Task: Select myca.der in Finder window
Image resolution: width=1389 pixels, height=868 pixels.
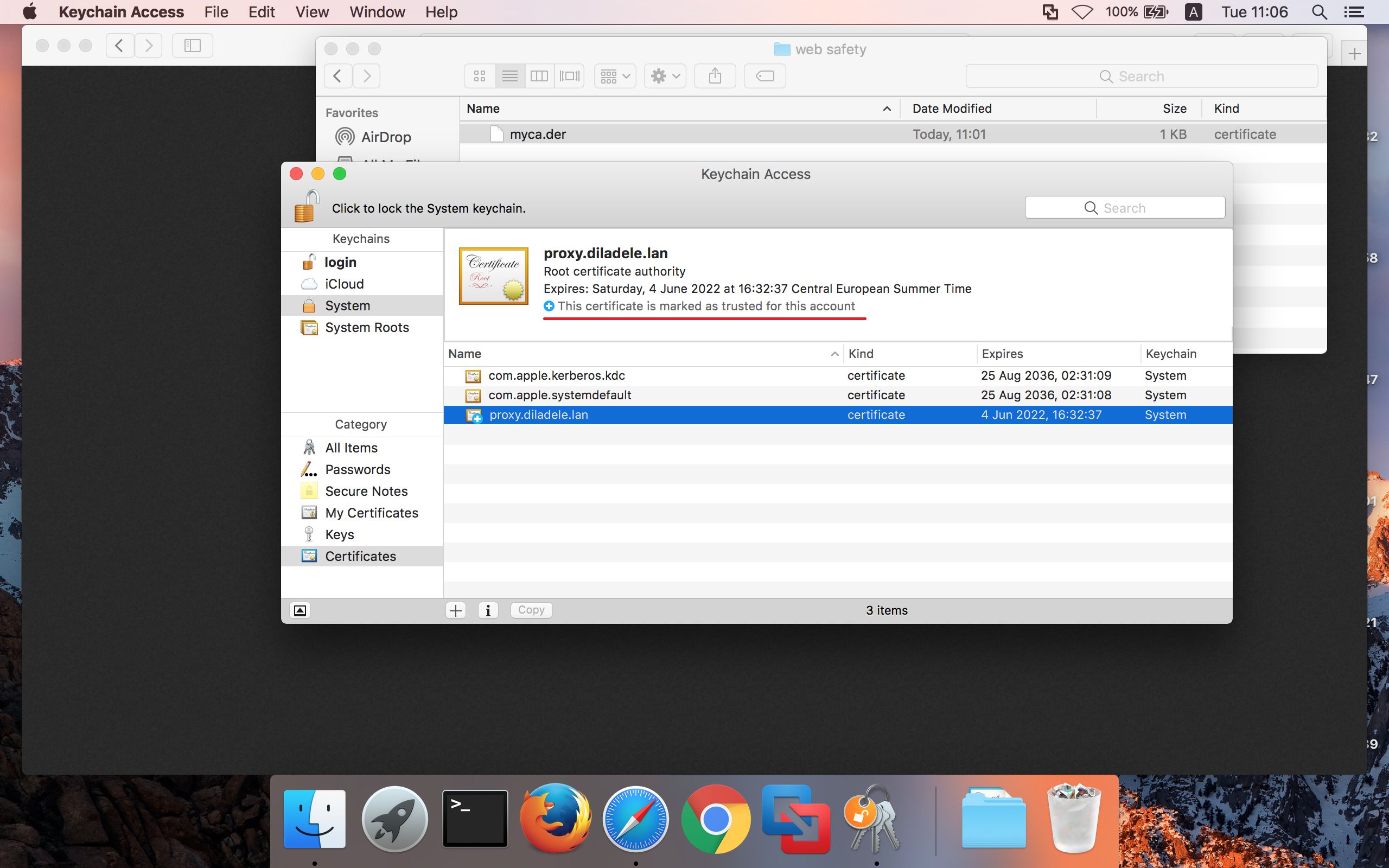Action: click(x=893, y=134)
